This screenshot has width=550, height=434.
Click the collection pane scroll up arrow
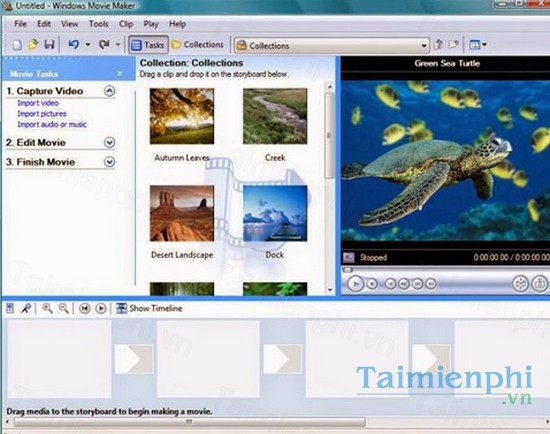[330, 86]
